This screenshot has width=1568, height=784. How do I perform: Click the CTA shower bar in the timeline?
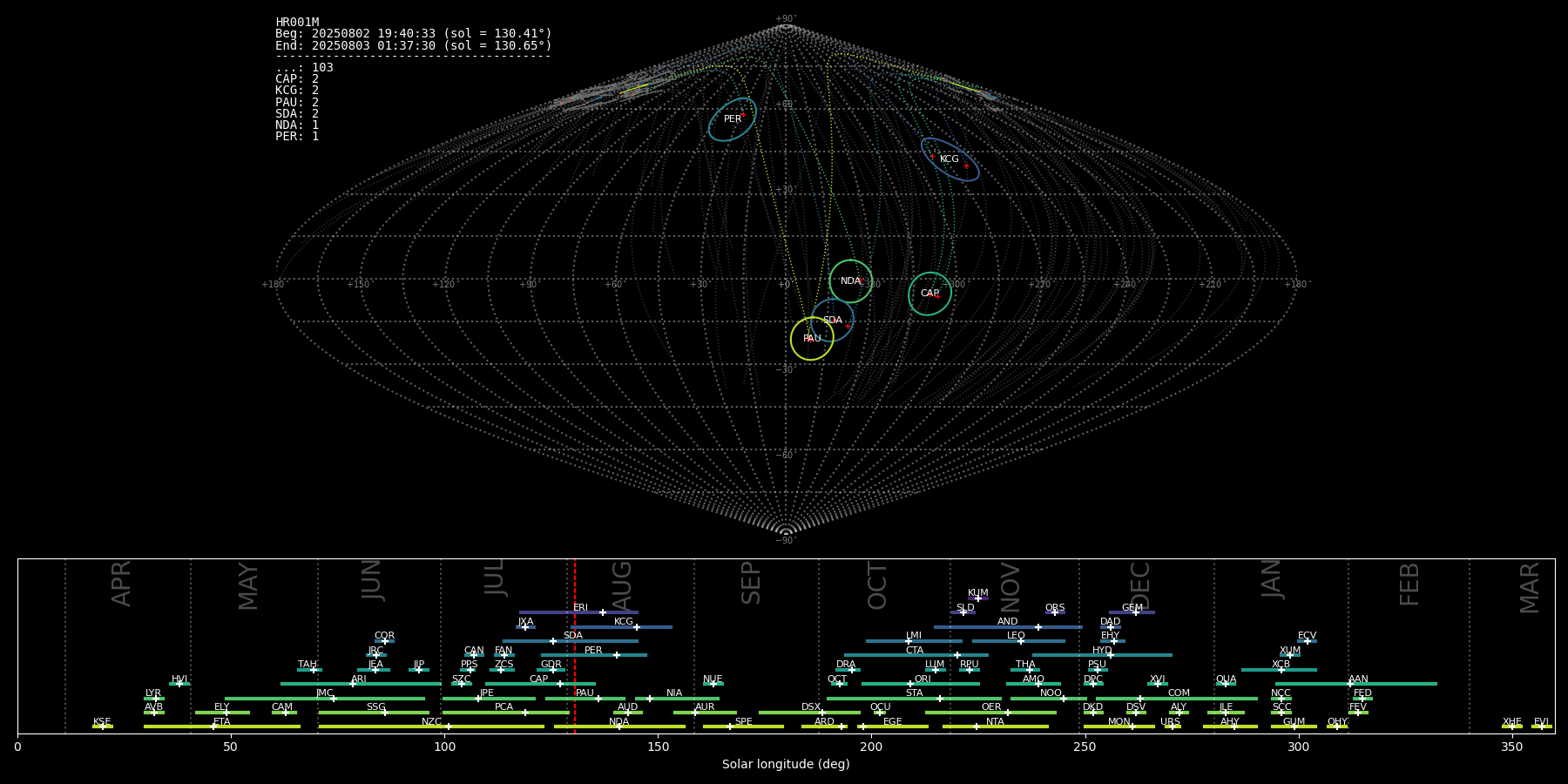[x=916, y=655]
